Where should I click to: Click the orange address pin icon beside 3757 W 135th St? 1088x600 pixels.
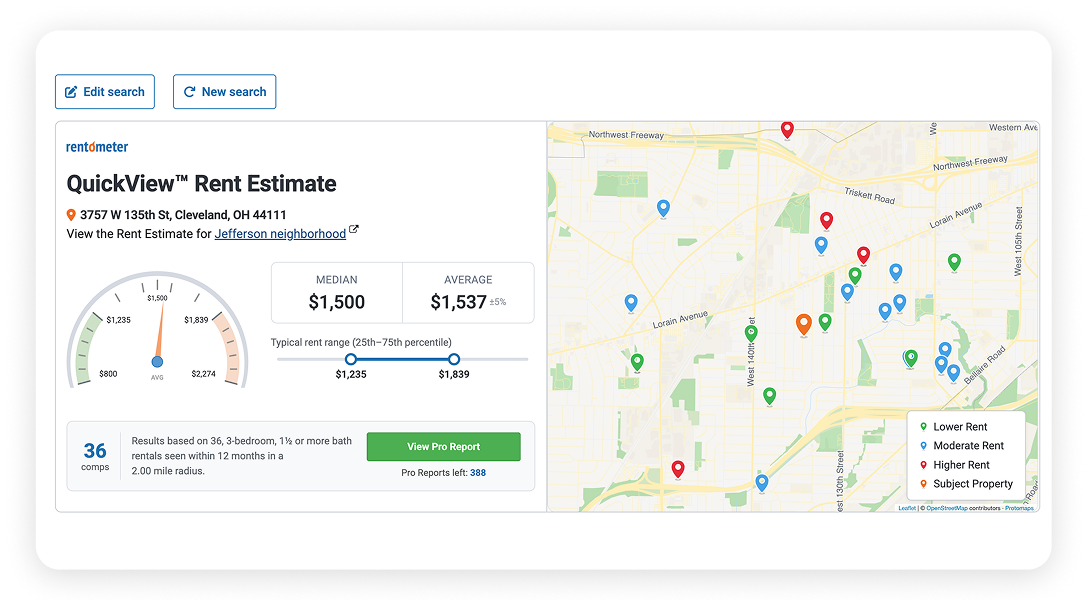[71, 215]
